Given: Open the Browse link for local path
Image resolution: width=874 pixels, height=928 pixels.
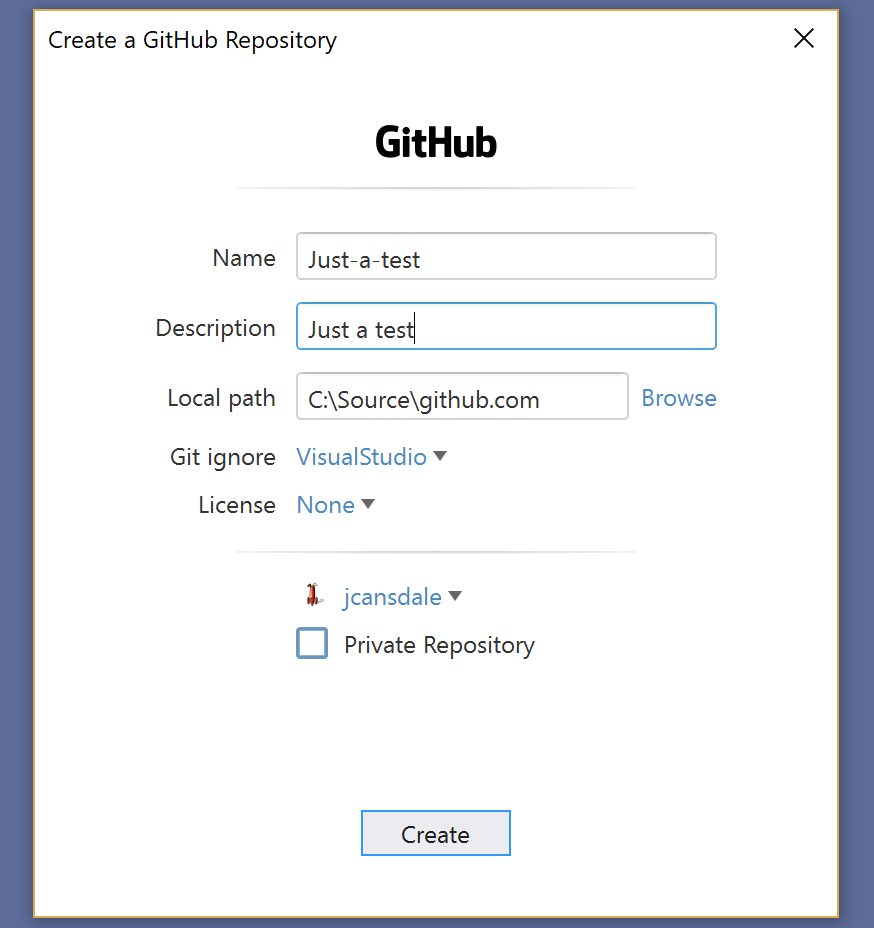Looking at the screenshot, I should (x=679, y=398).
